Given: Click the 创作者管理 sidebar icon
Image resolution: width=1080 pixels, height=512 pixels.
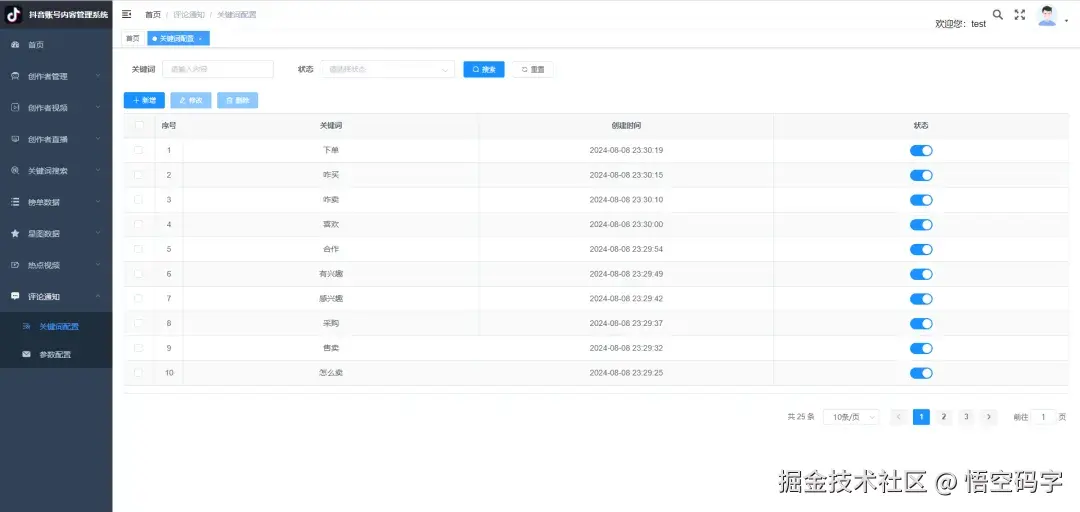Looking at the screenshot, I should [15, 76].
